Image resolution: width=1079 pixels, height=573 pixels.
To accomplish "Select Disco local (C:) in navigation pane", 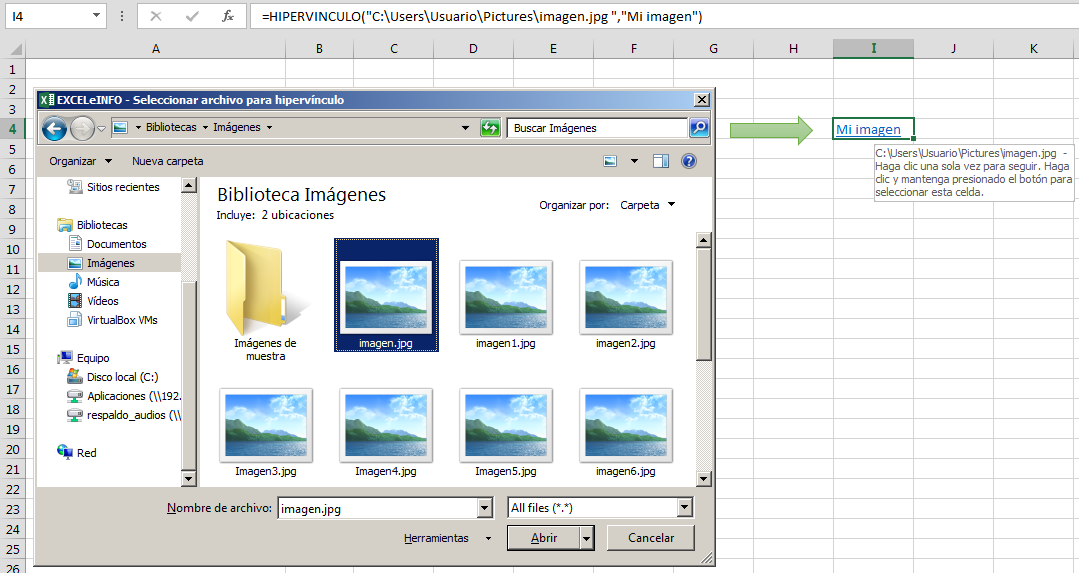I will click(x=122, y=377).
